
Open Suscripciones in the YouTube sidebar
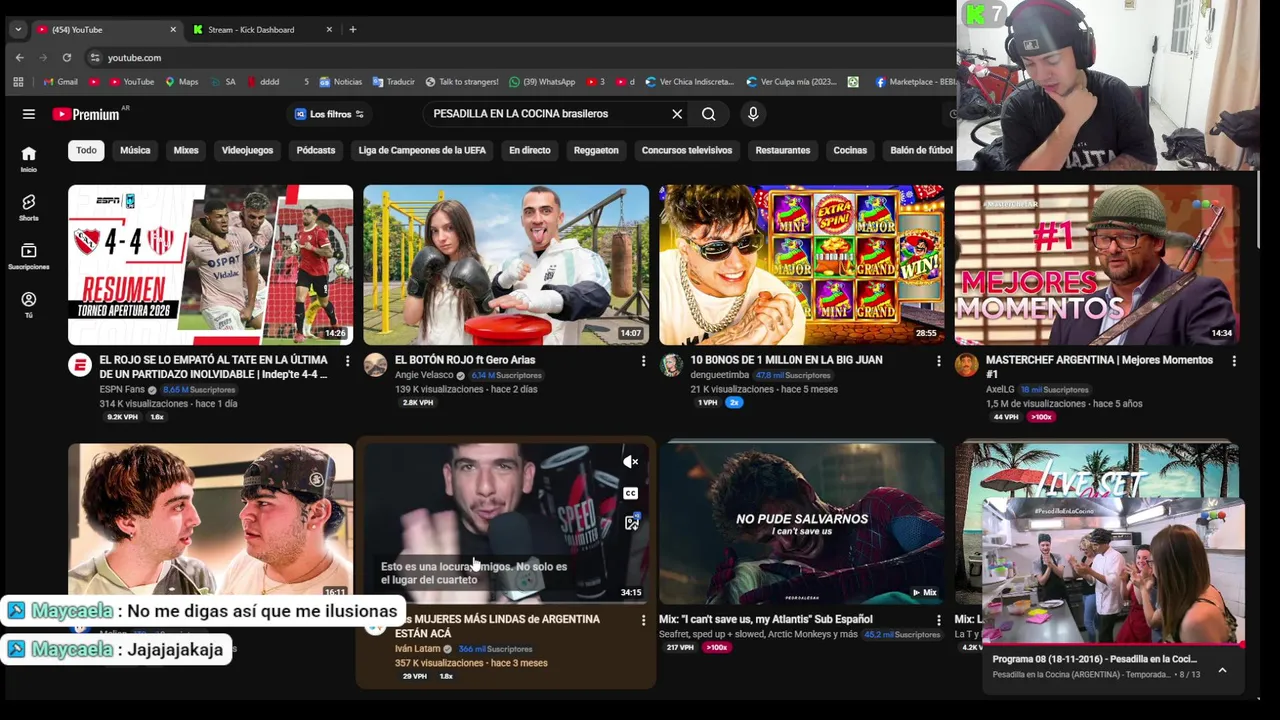(x=29, y=256)
